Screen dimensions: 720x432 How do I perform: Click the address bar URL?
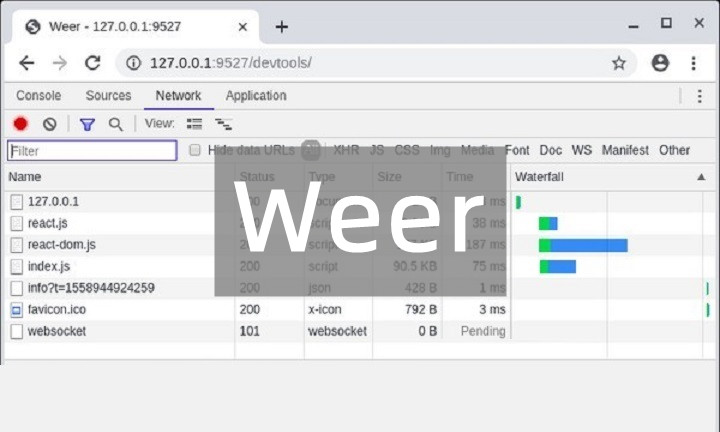[x=231, y=63]
